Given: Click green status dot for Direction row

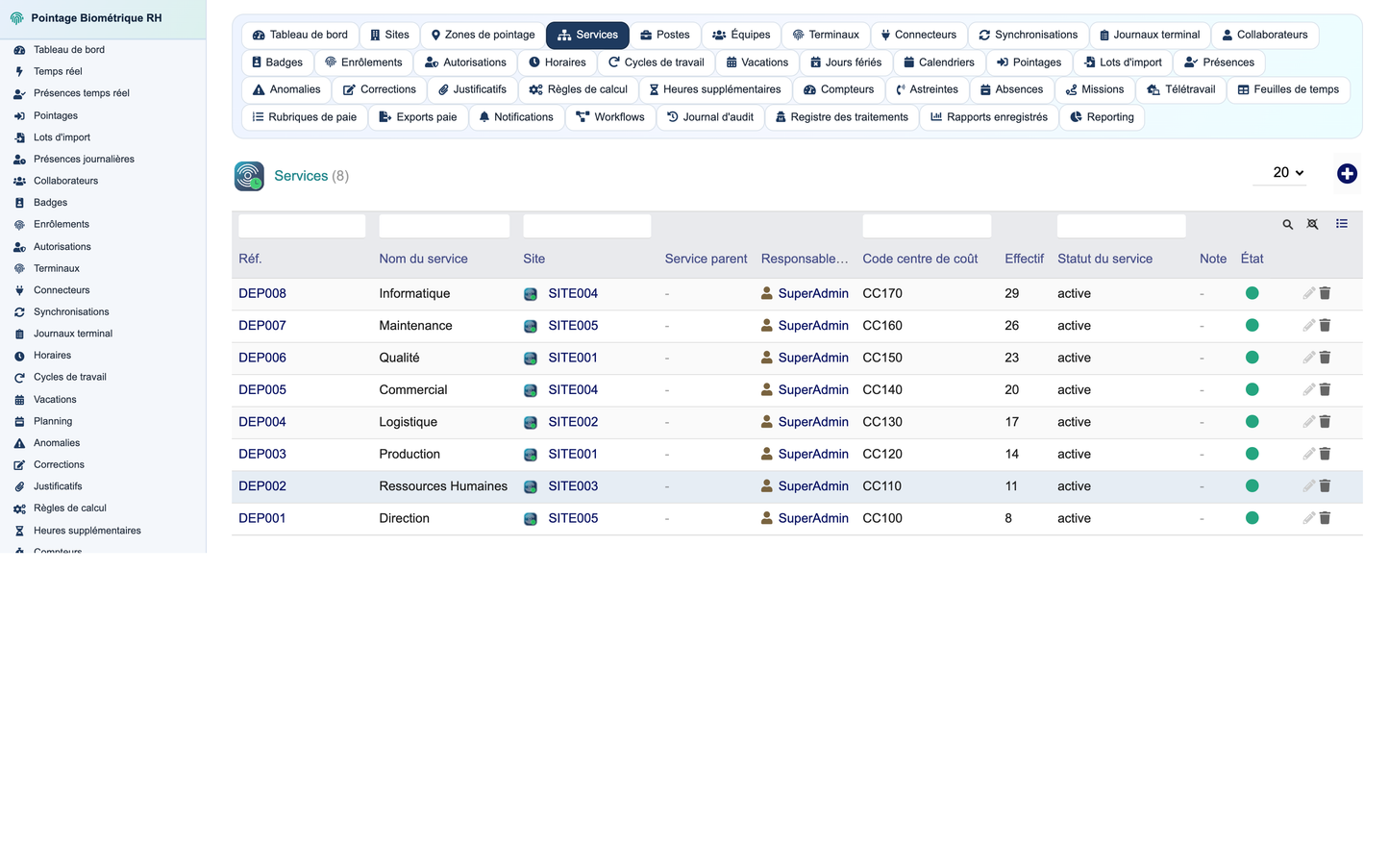Looking at the screenshot, I should [x=1252, y=518].
